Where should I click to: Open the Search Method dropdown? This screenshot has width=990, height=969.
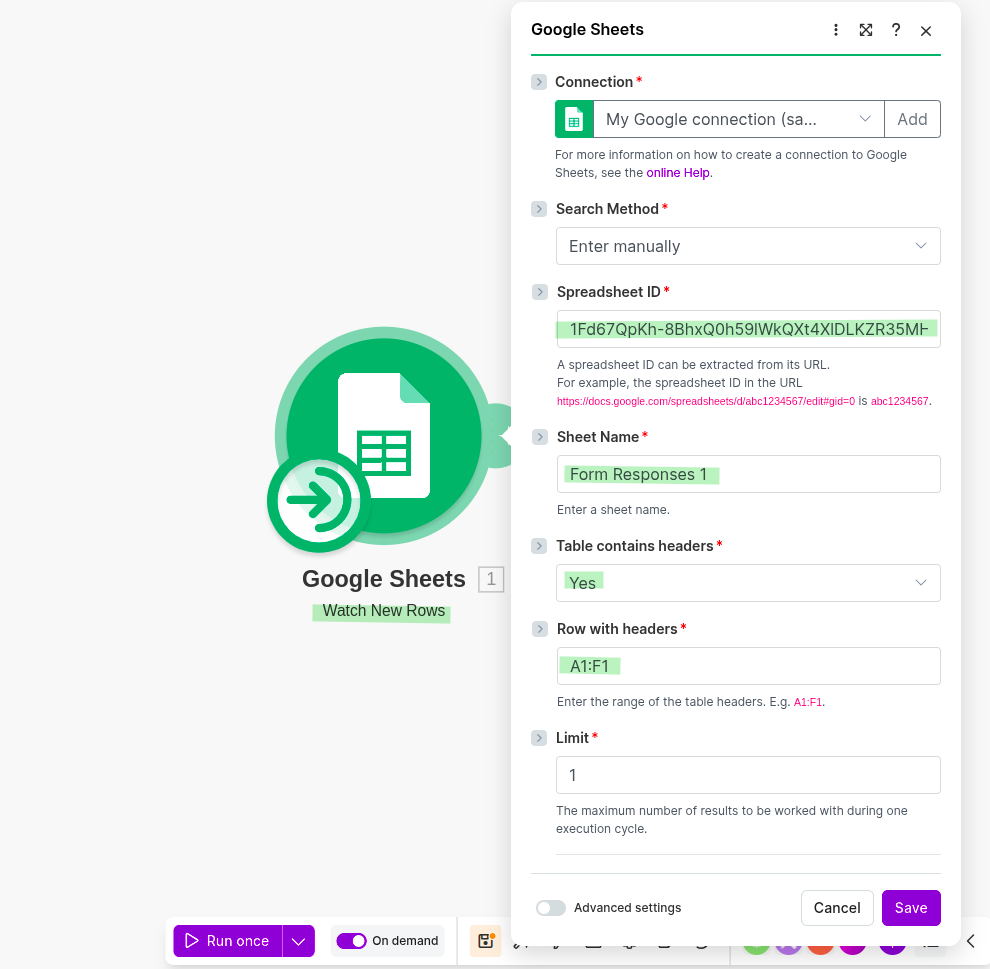(748, 246)
